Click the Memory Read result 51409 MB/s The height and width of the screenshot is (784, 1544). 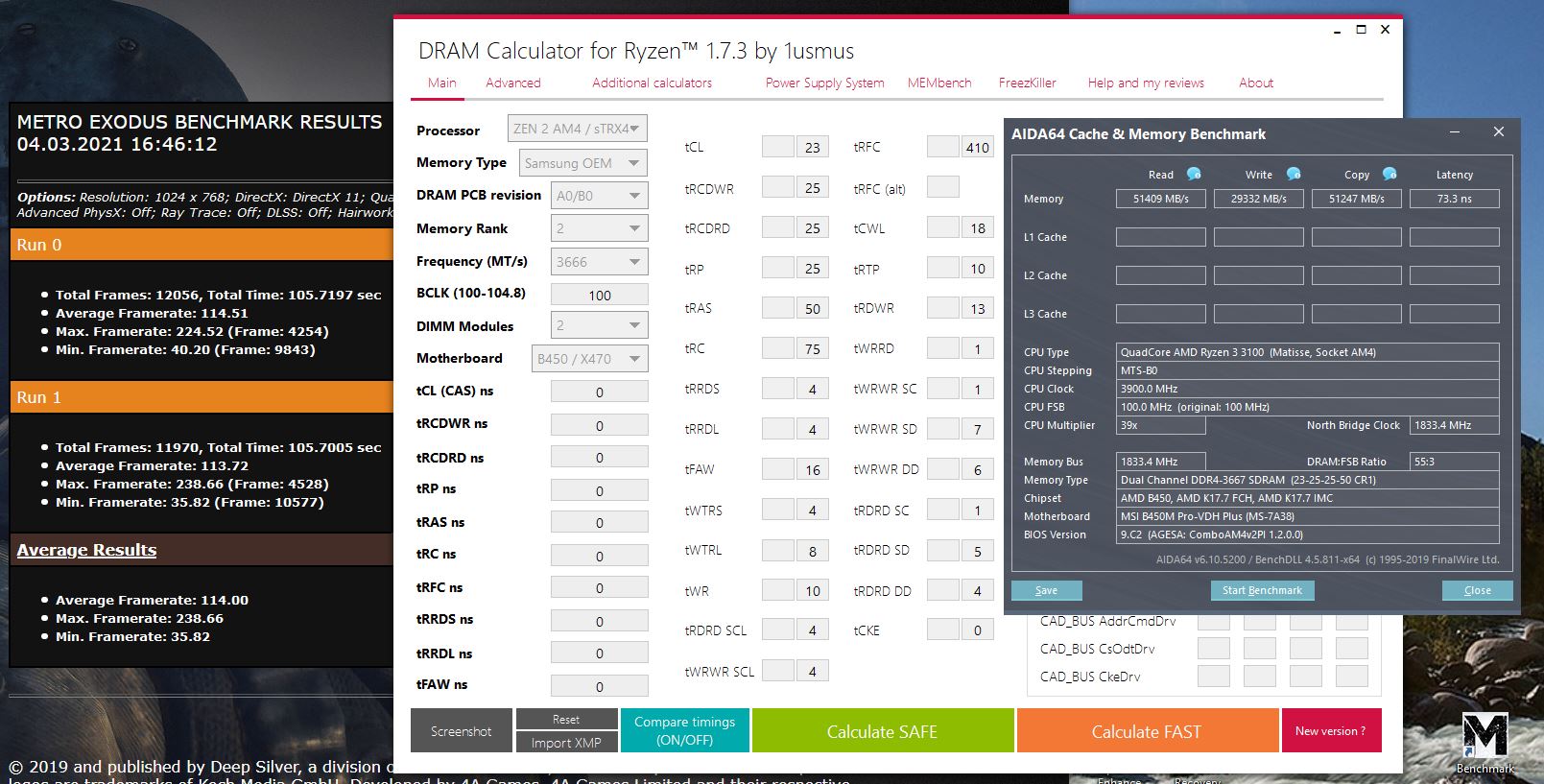point(1161,199)
